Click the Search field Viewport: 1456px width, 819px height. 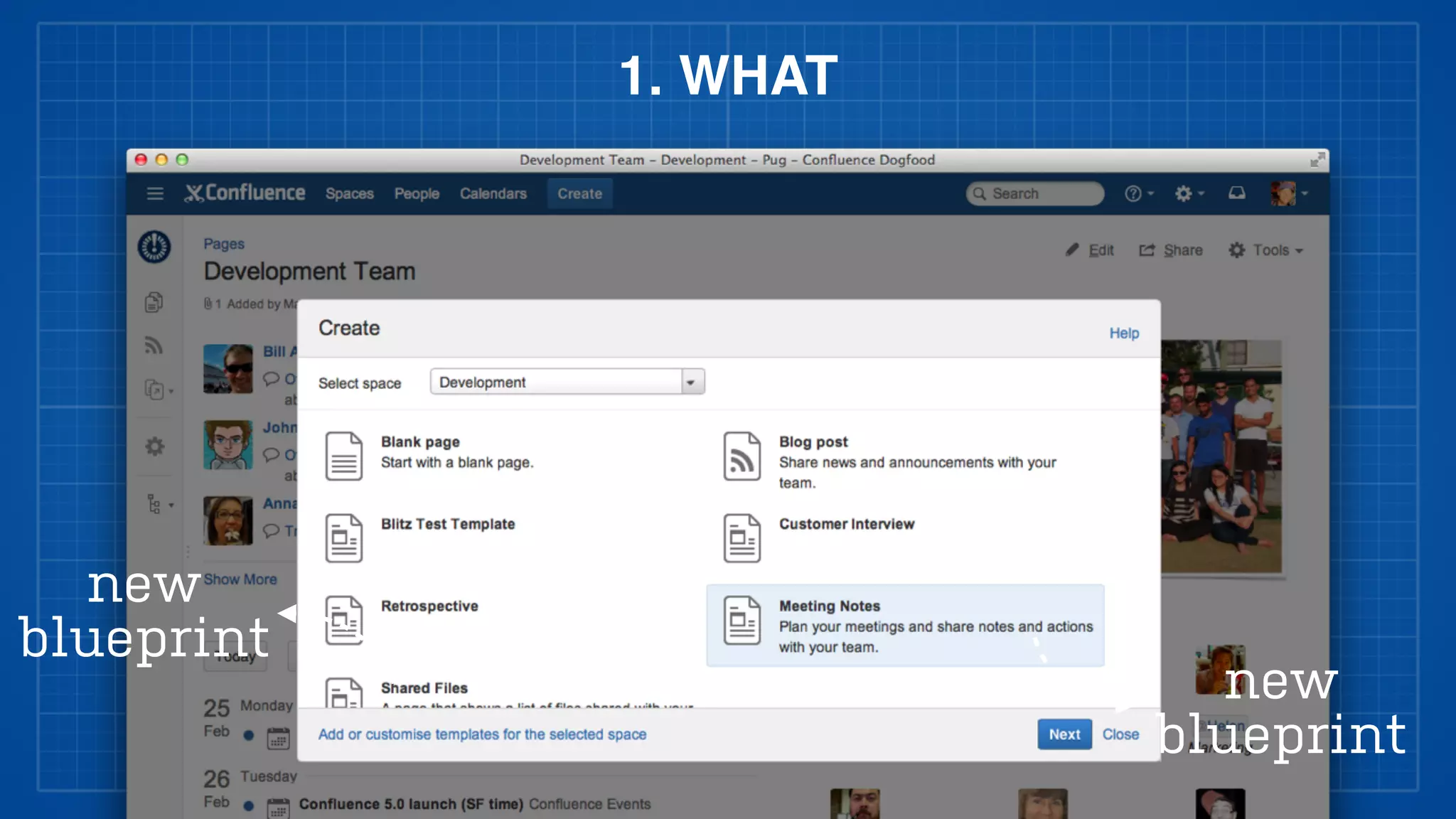(x=1035, y=193)
